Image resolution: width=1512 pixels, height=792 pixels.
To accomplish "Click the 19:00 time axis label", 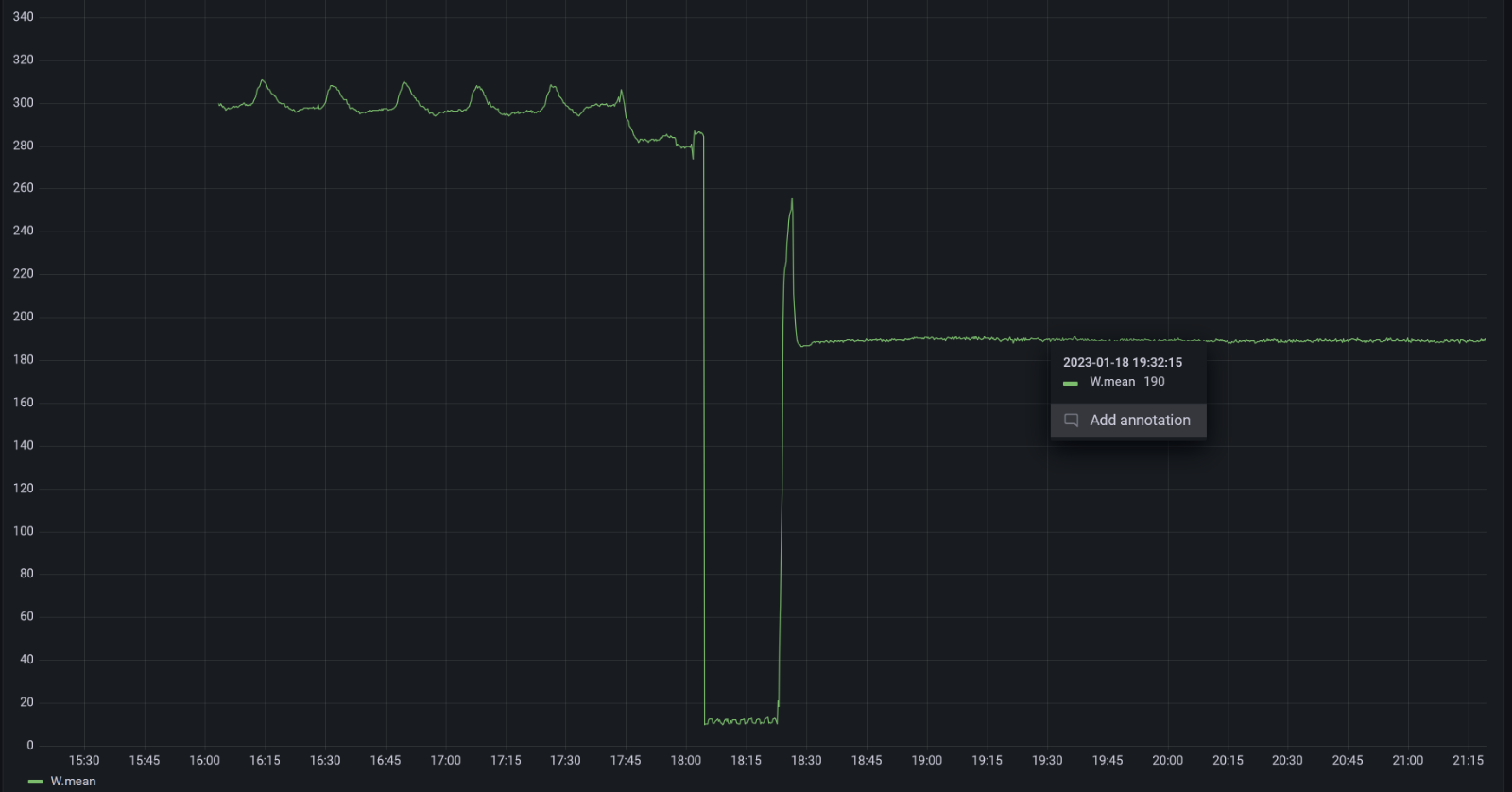I will 927,760.
